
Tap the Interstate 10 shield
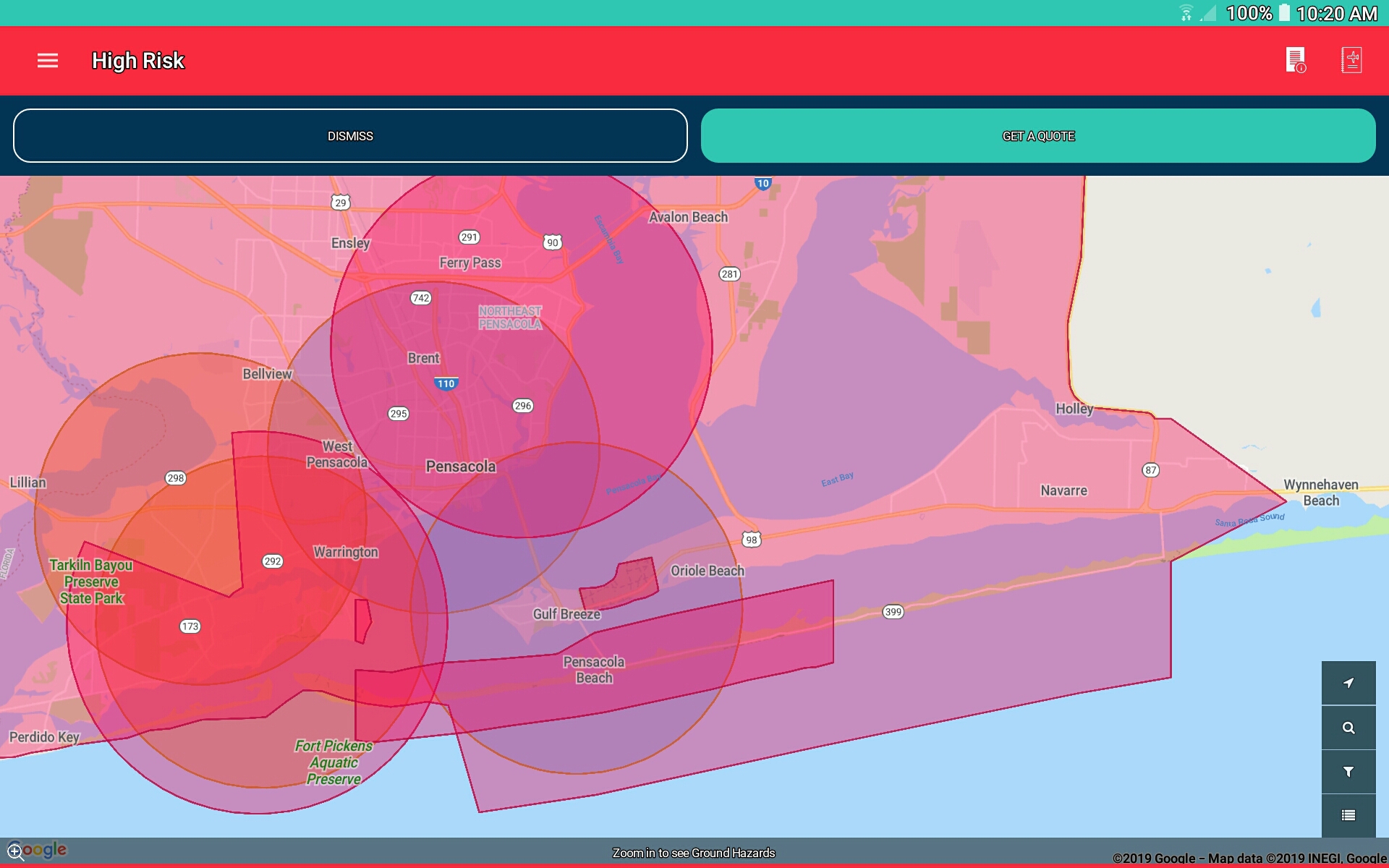[763, 184]
